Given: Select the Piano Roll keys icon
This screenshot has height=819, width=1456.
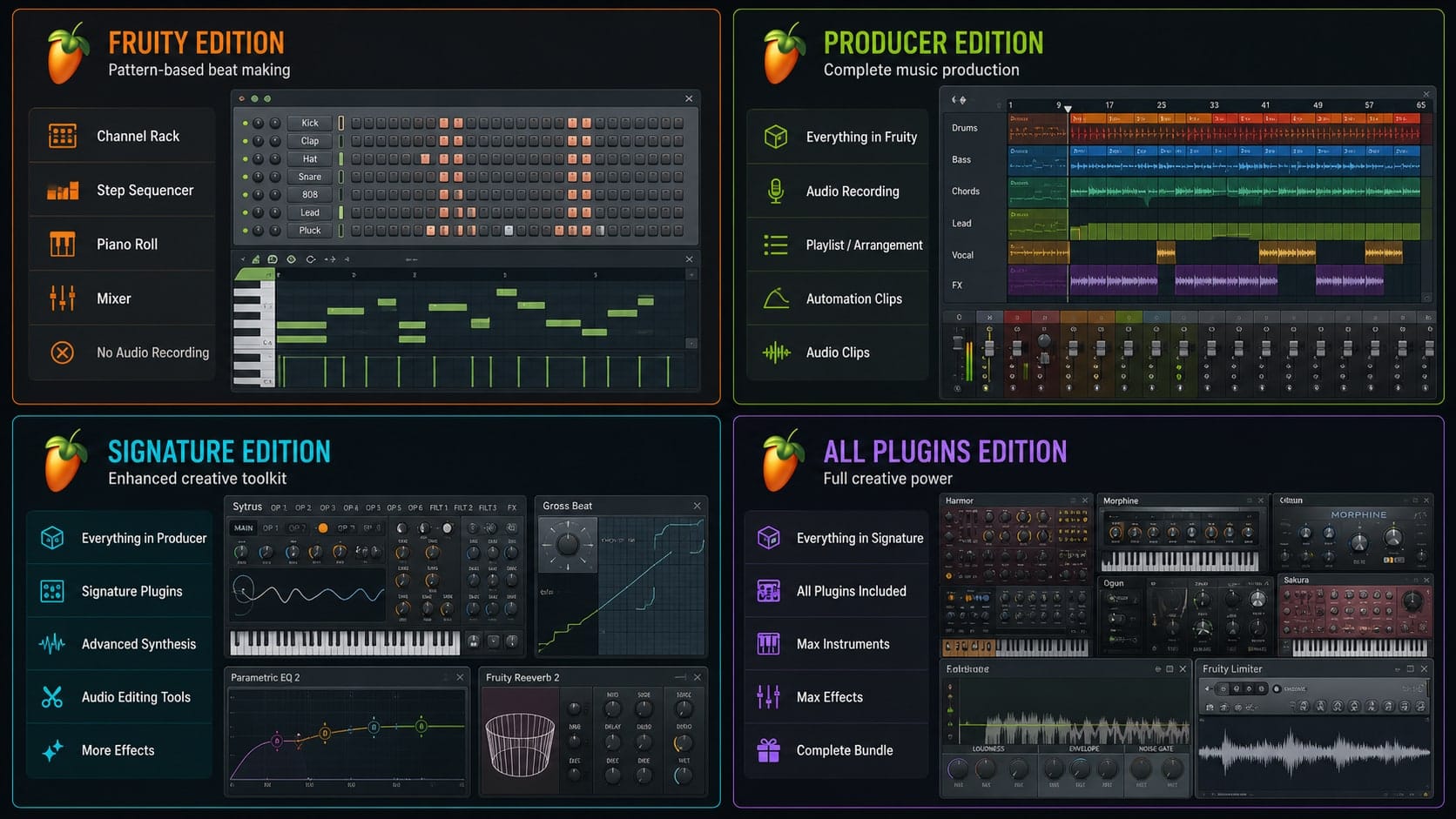Looking at the screenshot, I should point(63,244).
